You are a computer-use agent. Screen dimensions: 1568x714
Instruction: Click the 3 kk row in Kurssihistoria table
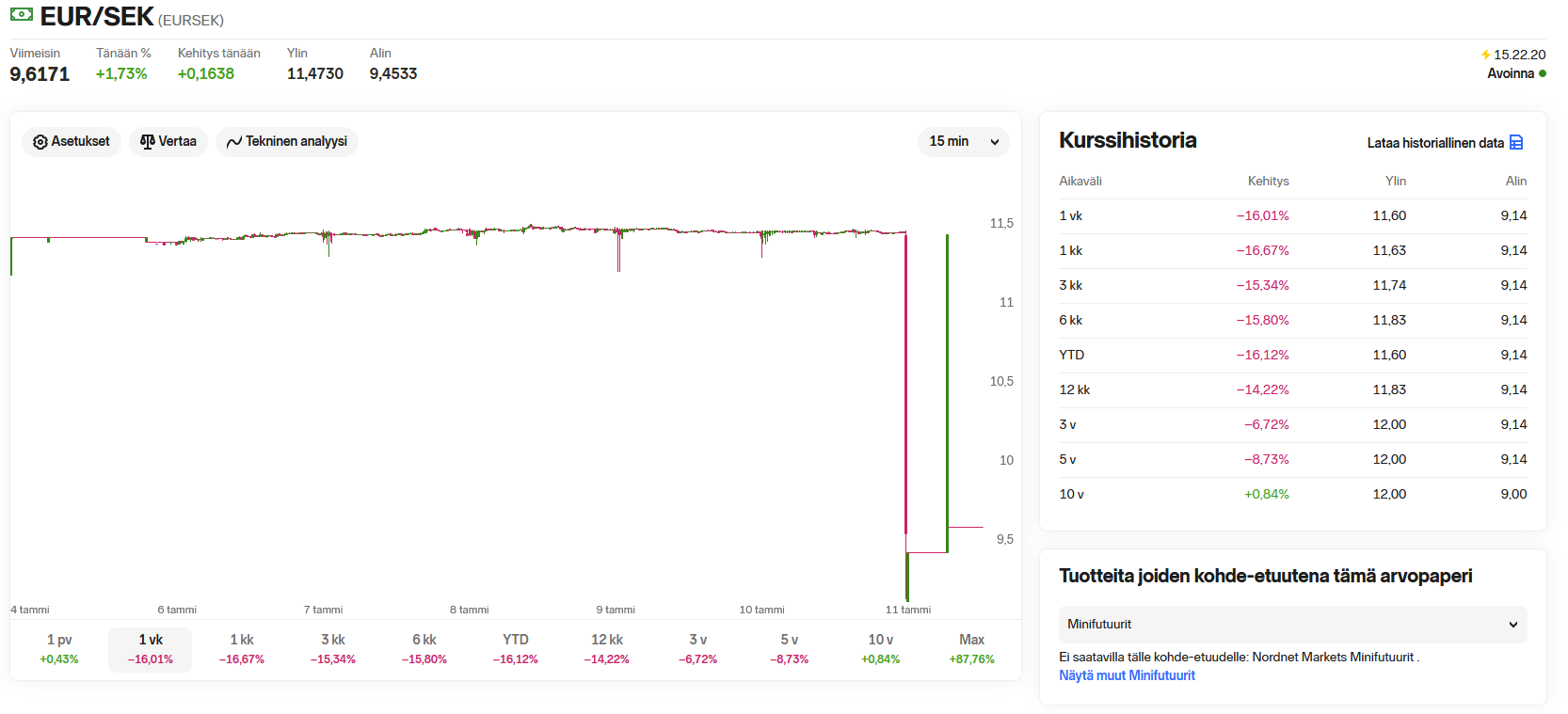pyautogui.click(x=1292, y=285)
